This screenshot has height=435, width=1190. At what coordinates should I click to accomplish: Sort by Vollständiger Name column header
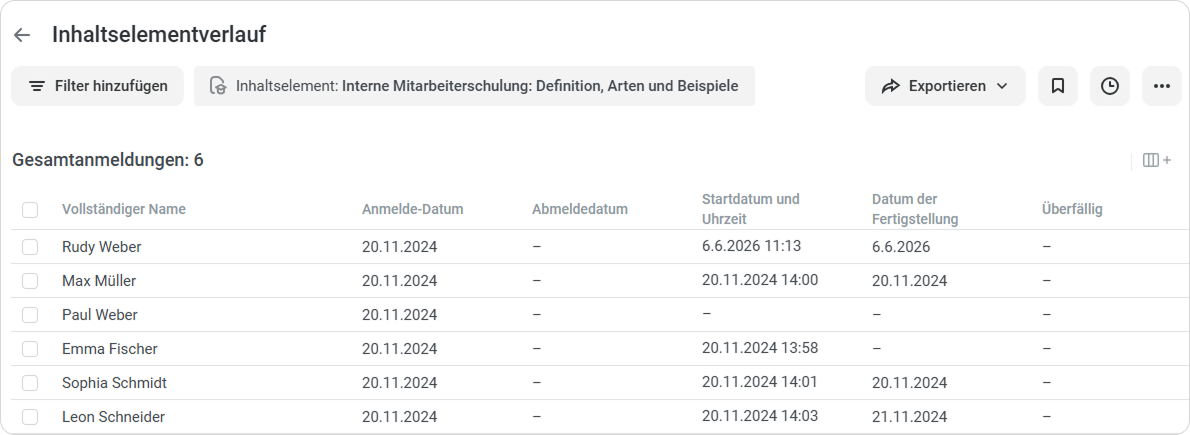click(x=124, y=209)
